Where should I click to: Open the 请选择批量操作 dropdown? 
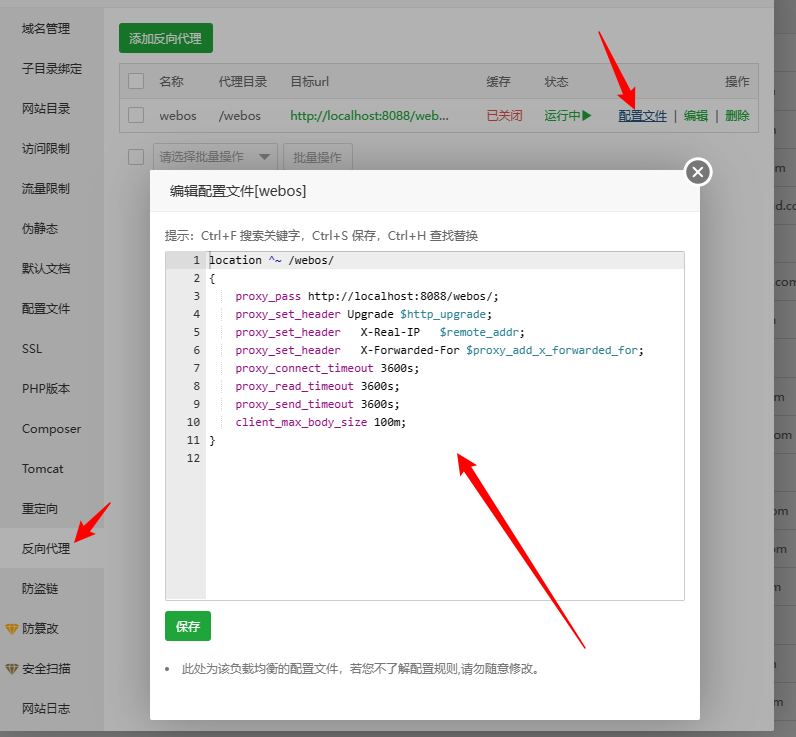[x=215, y=157]
